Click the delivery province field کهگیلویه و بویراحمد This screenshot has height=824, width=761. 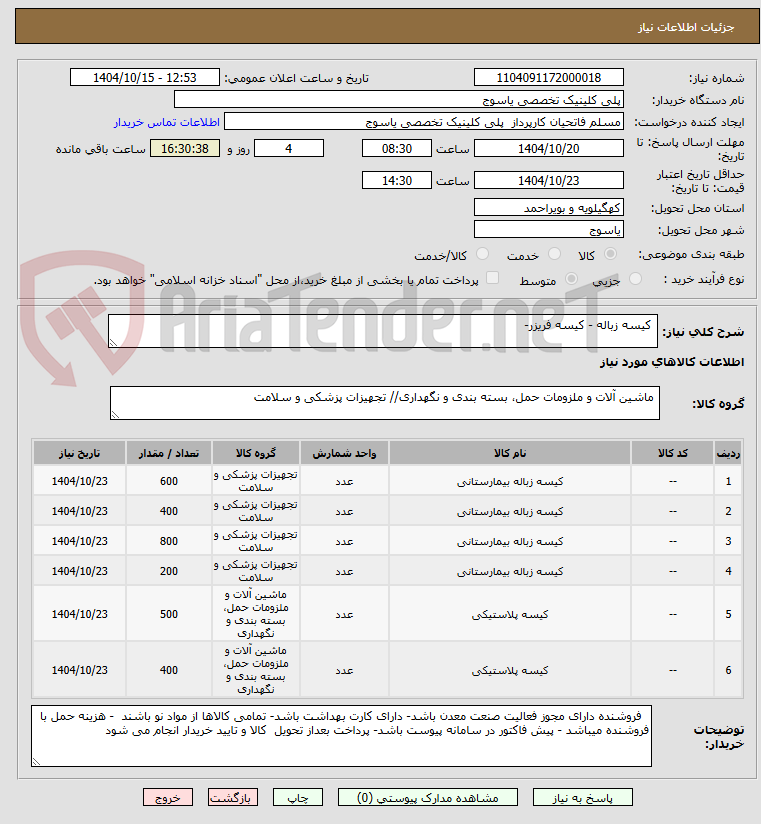tap(549, 208)
